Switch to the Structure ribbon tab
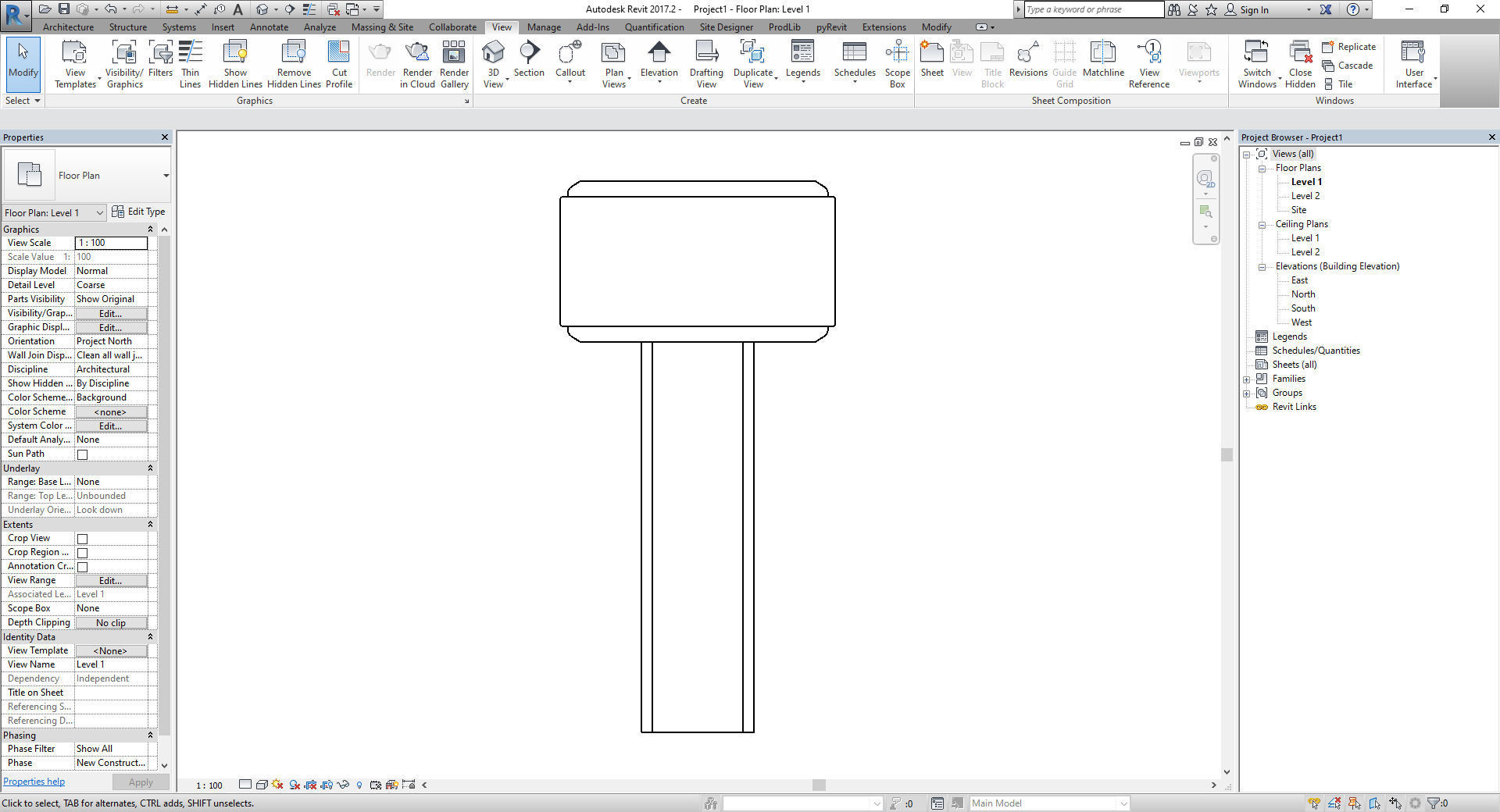 click(x=128, y=27)
